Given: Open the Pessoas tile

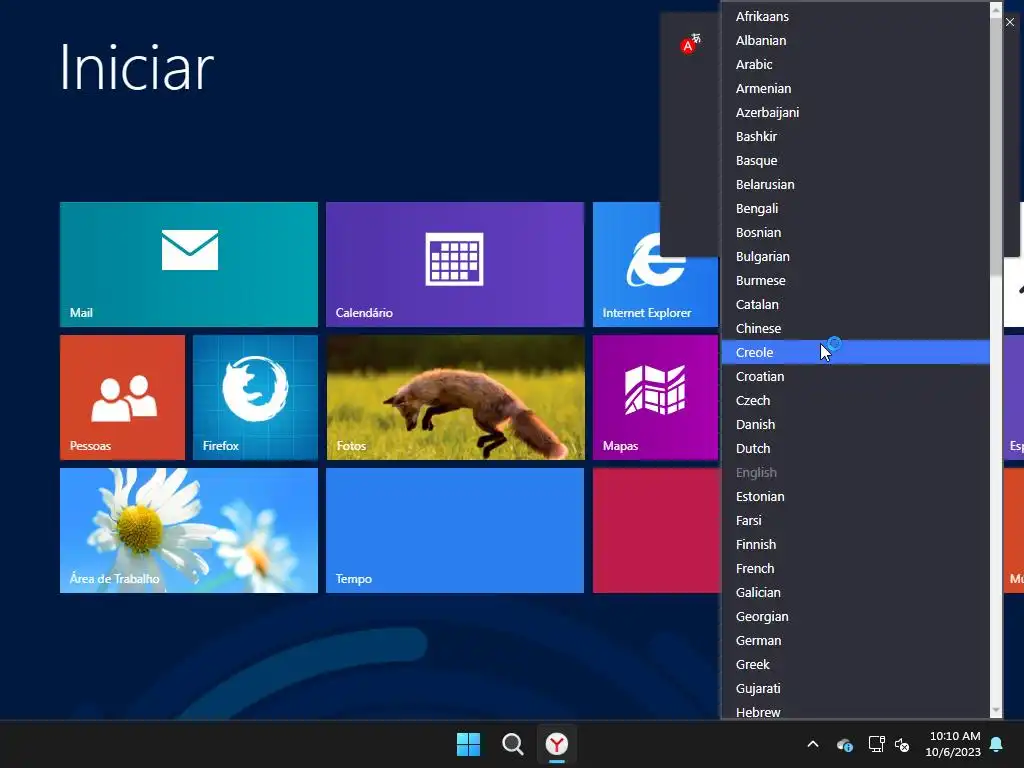Looking at the screenshot, I should pyautogui.click(x=122, y=398).
